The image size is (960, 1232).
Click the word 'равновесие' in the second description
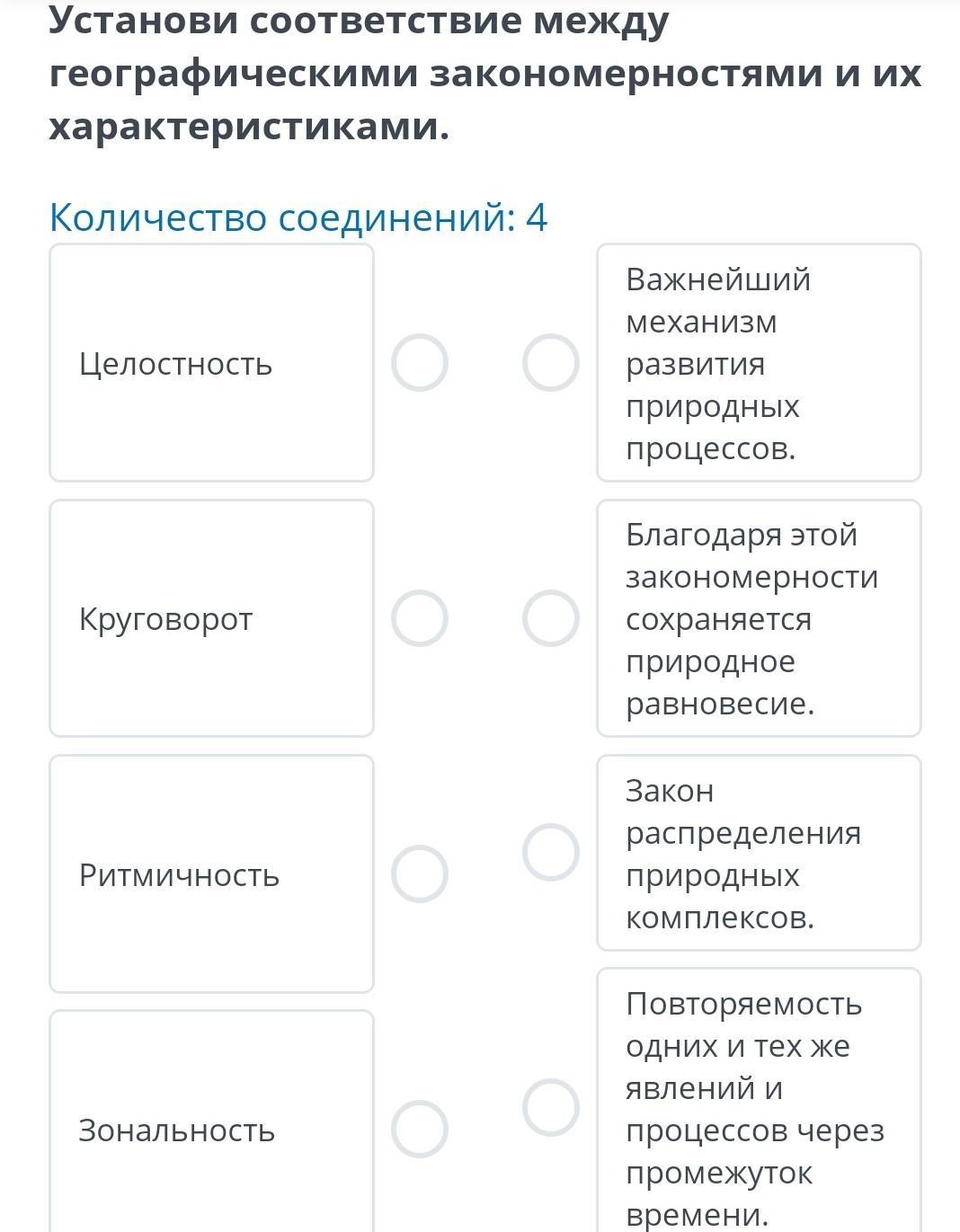[x=719, y=704]
